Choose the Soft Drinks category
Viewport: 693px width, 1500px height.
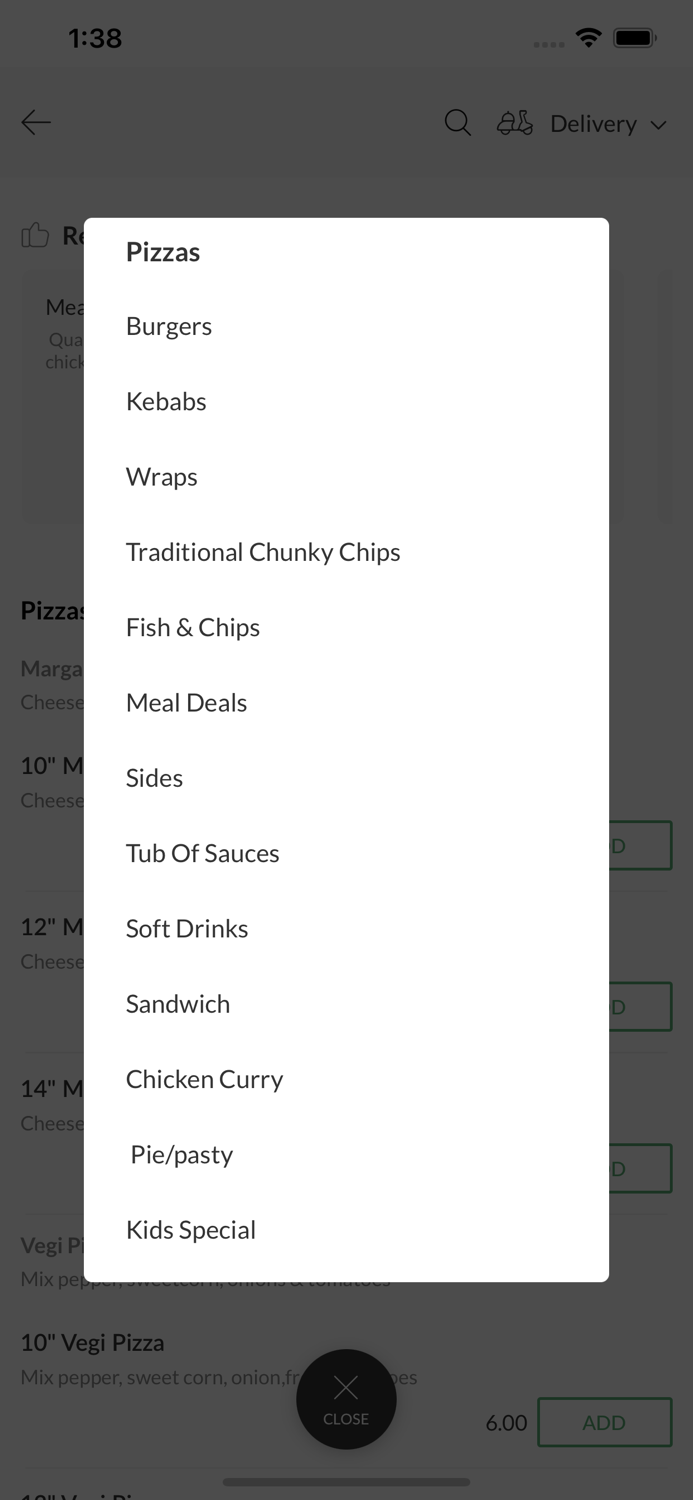click(186, 928)
